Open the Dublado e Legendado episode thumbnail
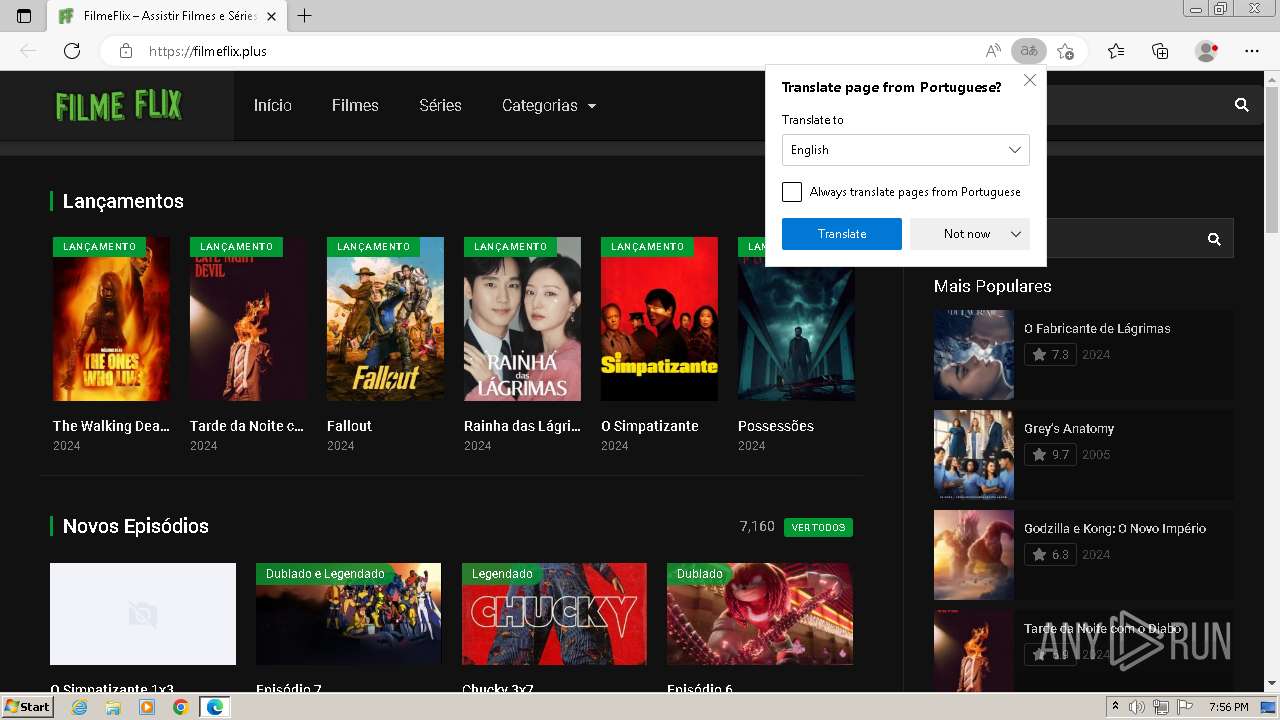The height and width of the screenshot is (720, 1280). (348, 614)
